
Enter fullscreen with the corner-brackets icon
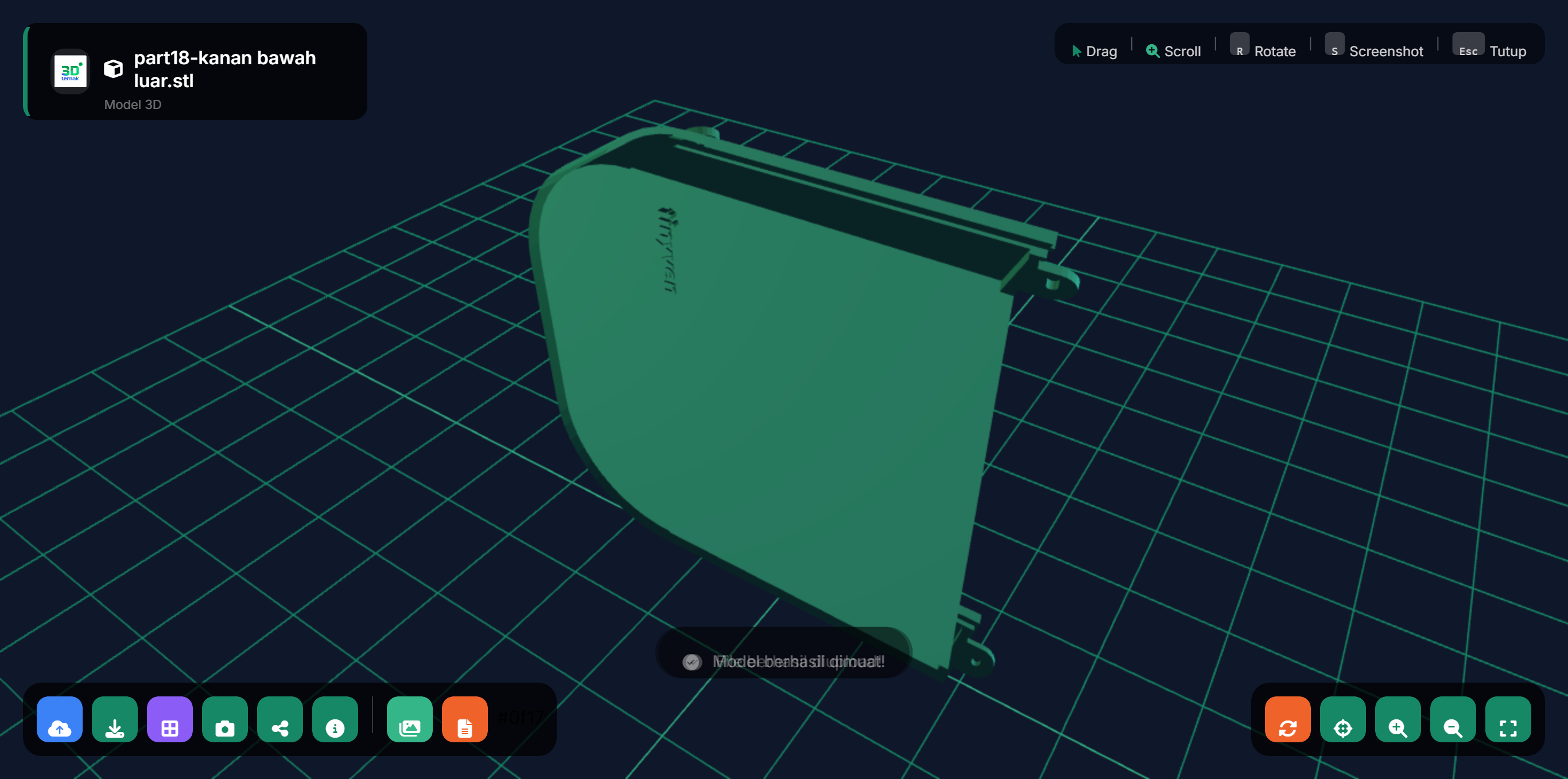pyautogui.click(x=1508, y=719)
